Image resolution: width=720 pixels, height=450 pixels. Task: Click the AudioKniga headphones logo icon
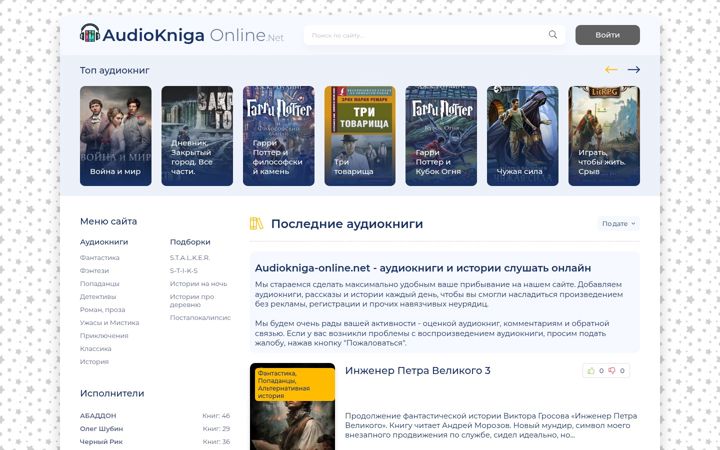(x=90, y=34)
